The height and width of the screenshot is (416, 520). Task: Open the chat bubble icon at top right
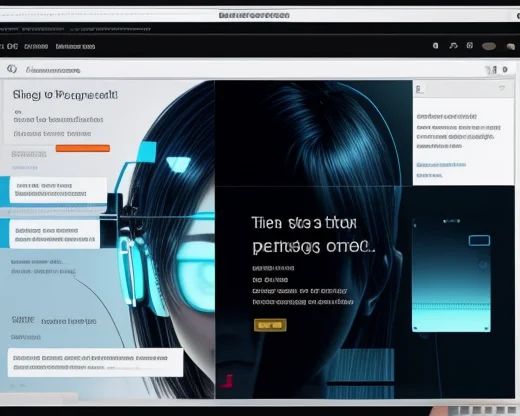(x=511, y=47)
